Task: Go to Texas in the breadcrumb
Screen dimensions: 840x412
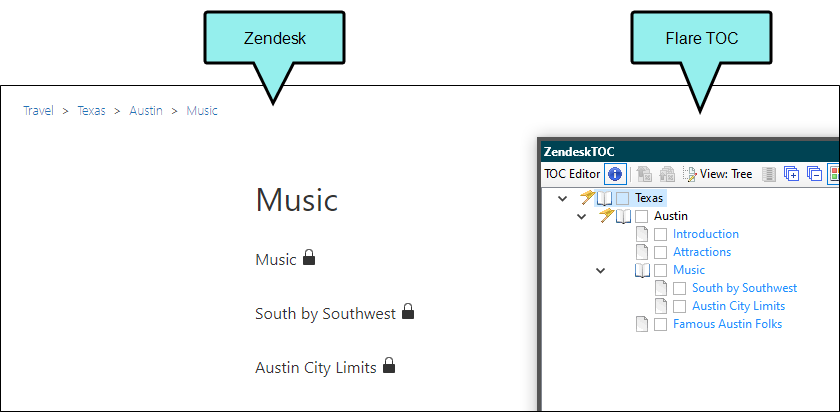Action: coord(92,111)
